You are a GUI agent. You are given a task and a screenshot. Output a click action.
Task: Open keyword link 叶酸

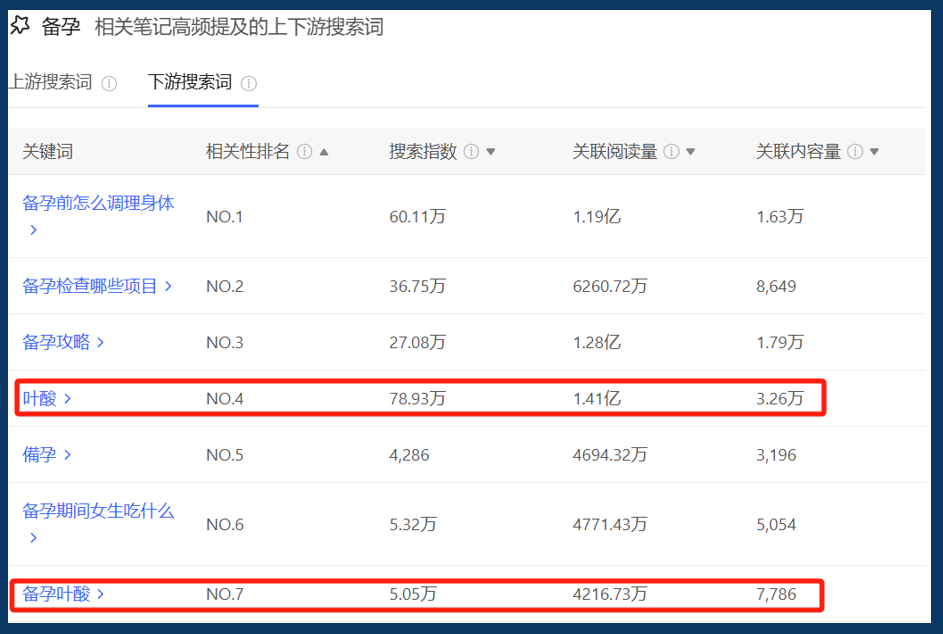tap(39, 398)
